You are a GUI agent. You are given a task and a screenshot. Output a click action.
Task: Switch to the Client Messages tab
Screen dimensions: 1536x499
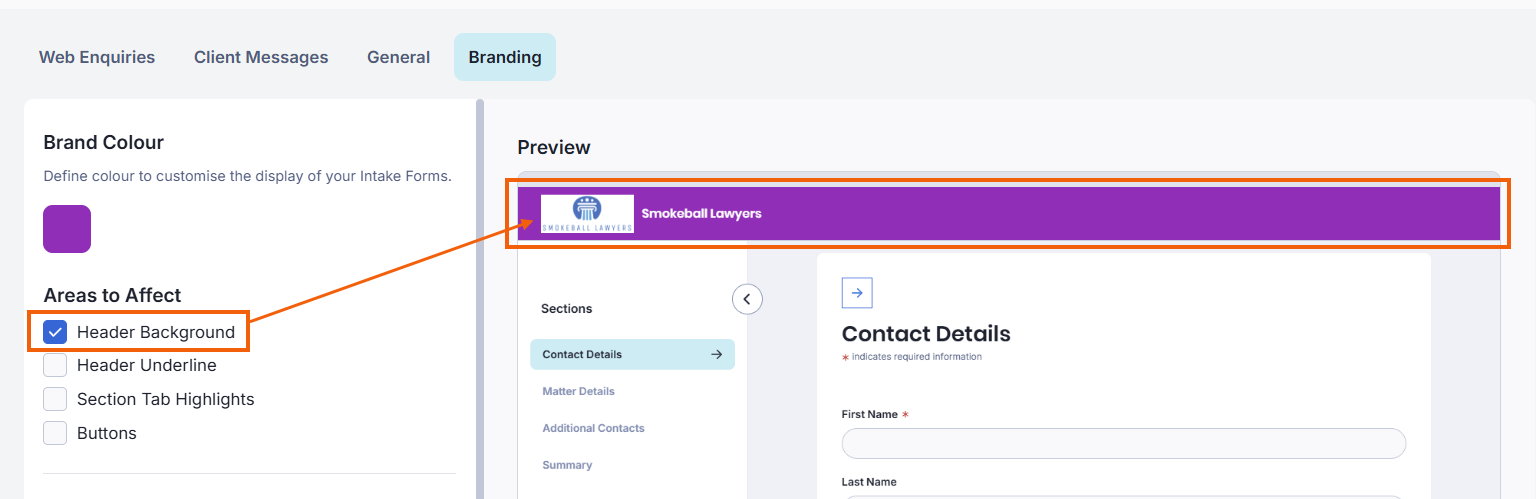pos(261,57)
